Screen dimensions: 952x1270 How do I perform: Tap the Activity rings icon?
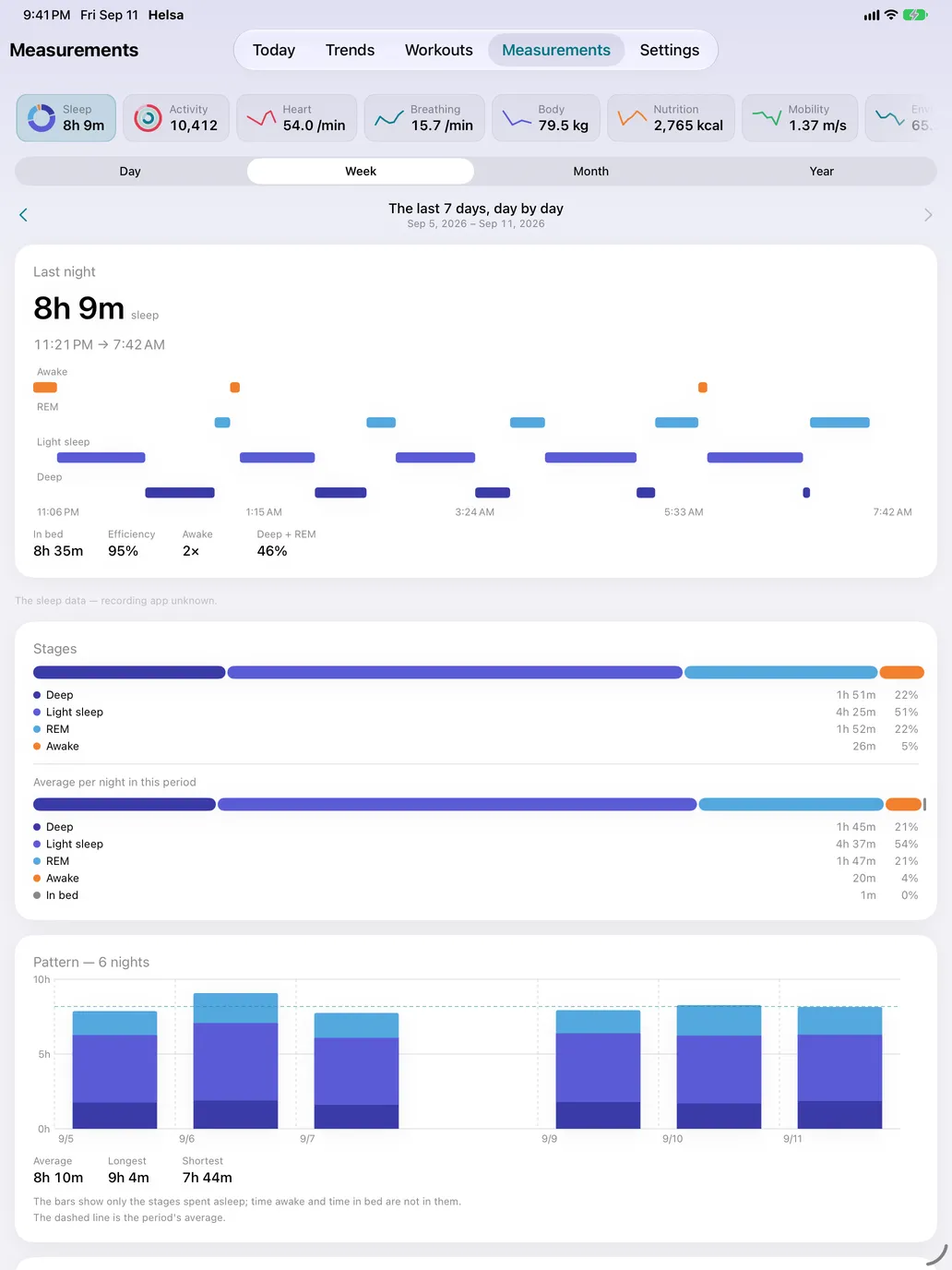[x=148, y=118]
